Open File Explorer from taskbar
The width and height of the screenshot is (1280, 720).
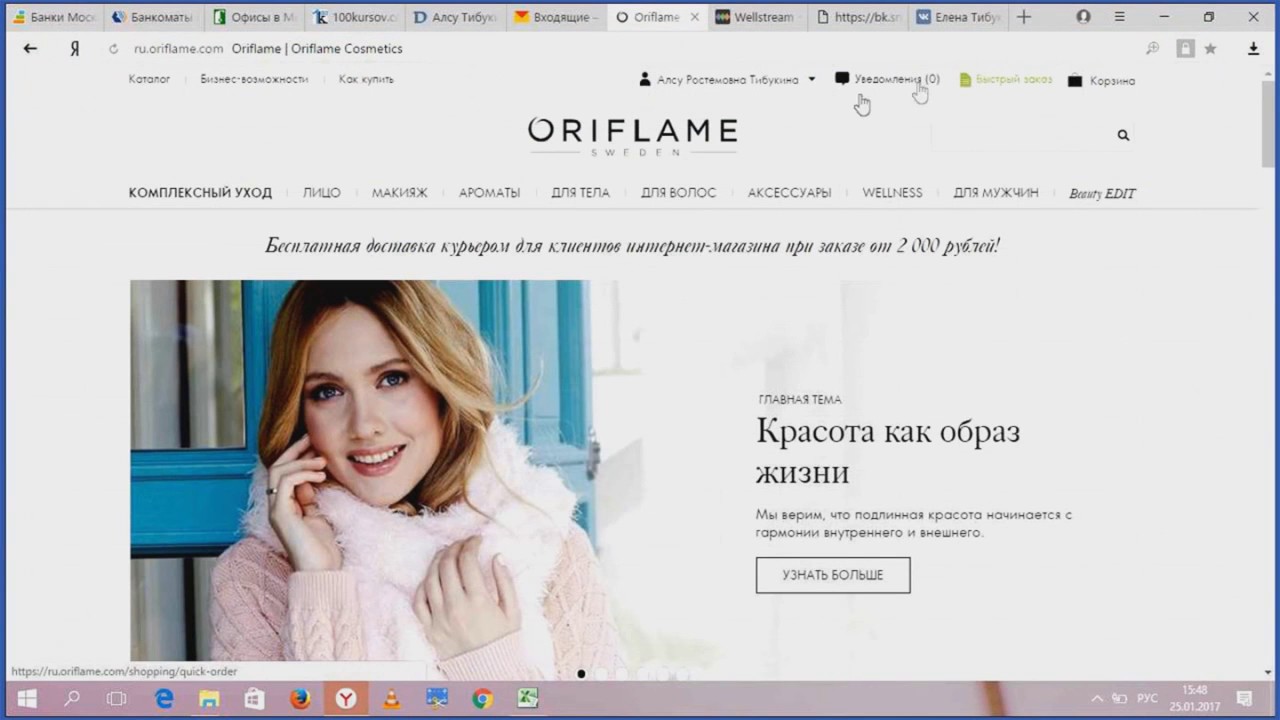[209, 699]
